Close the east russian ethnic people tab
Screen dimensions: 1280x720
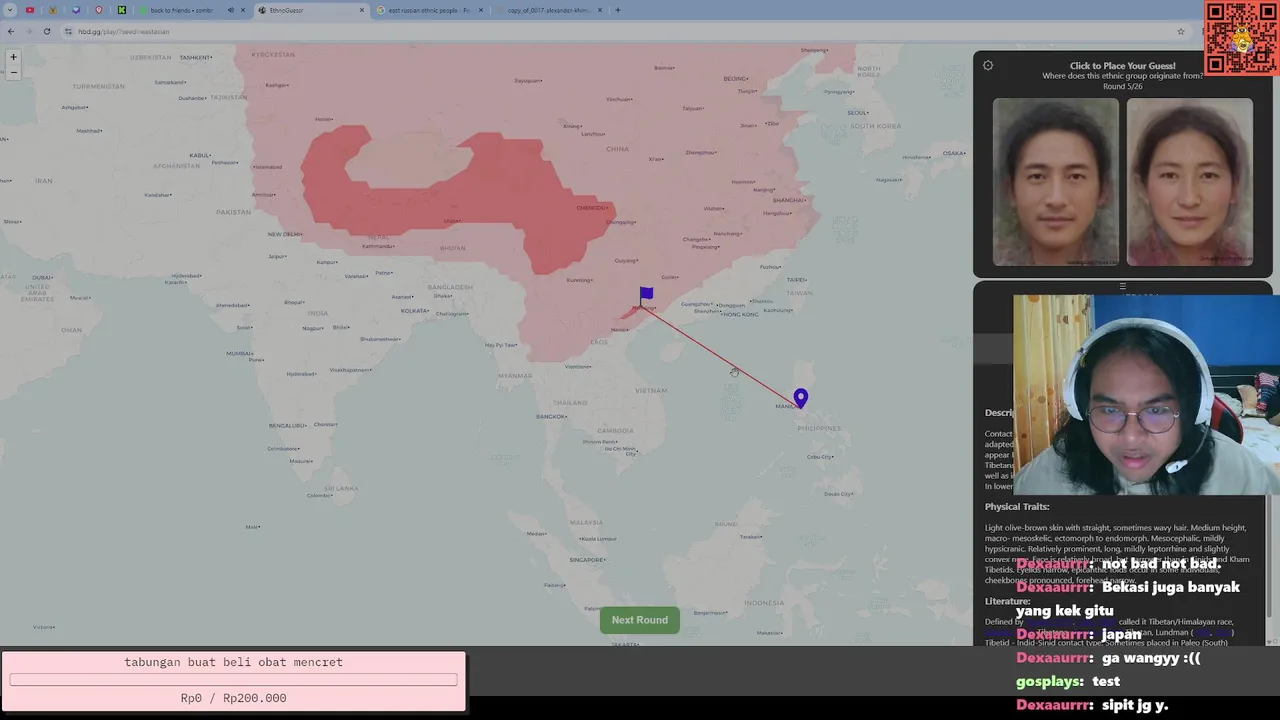click(x=481, y=10)
